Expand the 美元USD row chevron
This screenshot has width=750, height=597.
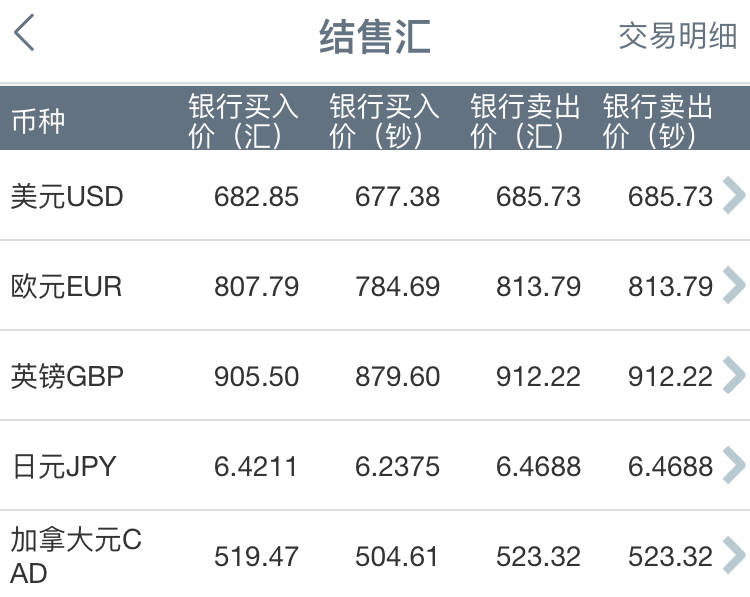(733, 196)
